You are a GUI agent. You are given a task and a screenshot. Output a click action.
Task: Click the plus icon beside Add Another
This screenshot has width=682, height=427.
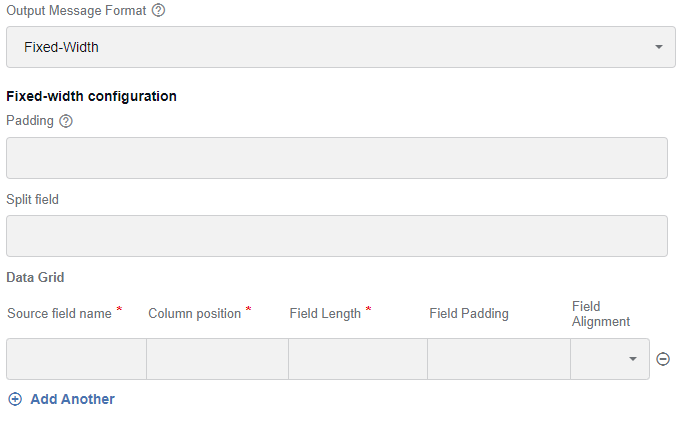click(15, 399)
